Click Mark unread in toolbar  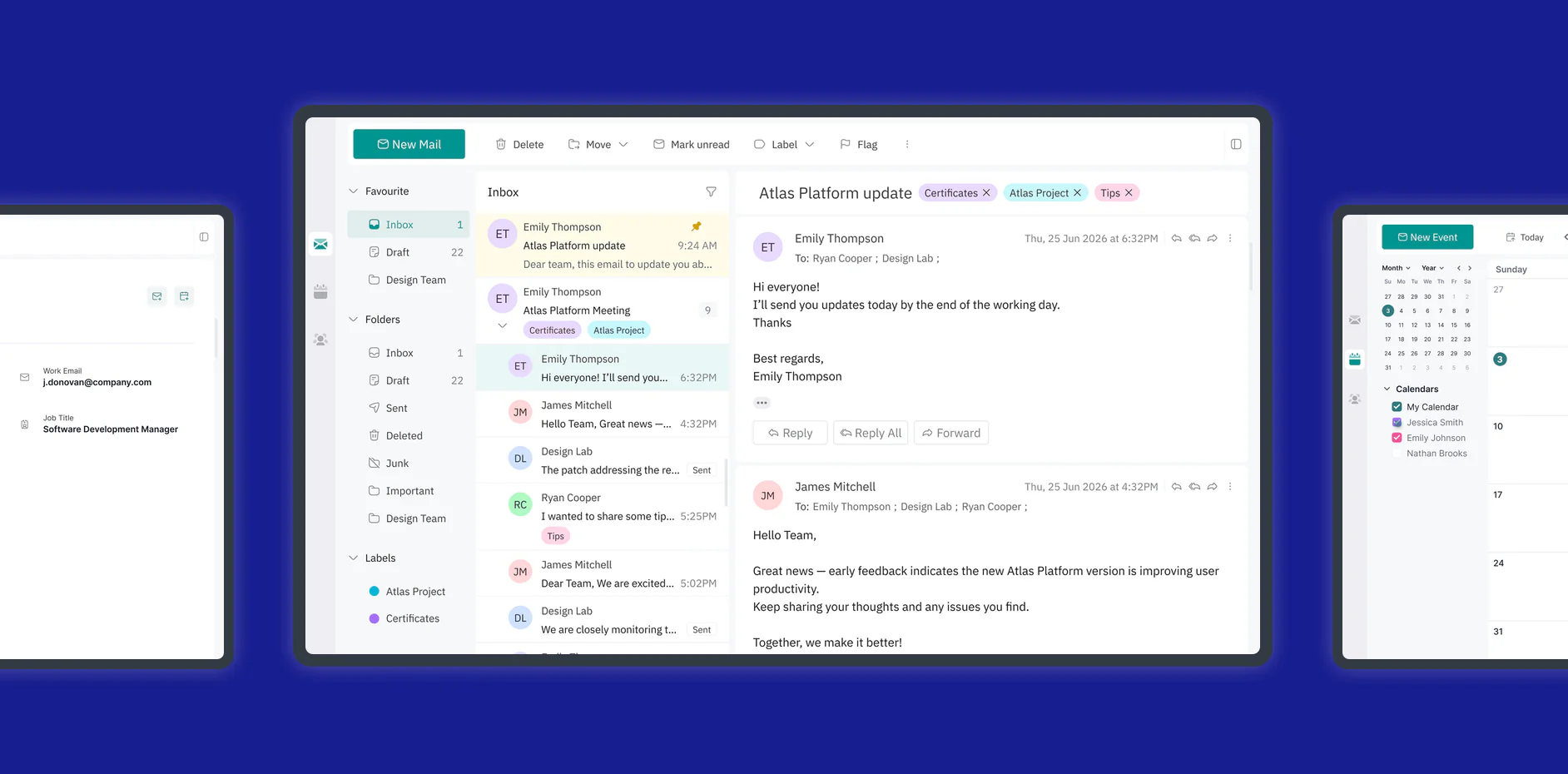coord(691,144)
